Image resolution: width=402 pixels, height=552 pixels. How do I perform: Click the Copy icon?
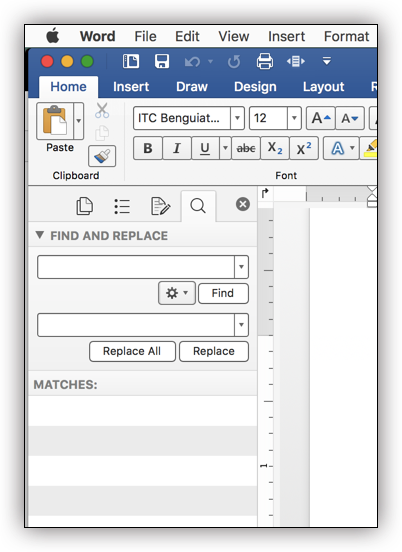(x=102, y=133)
